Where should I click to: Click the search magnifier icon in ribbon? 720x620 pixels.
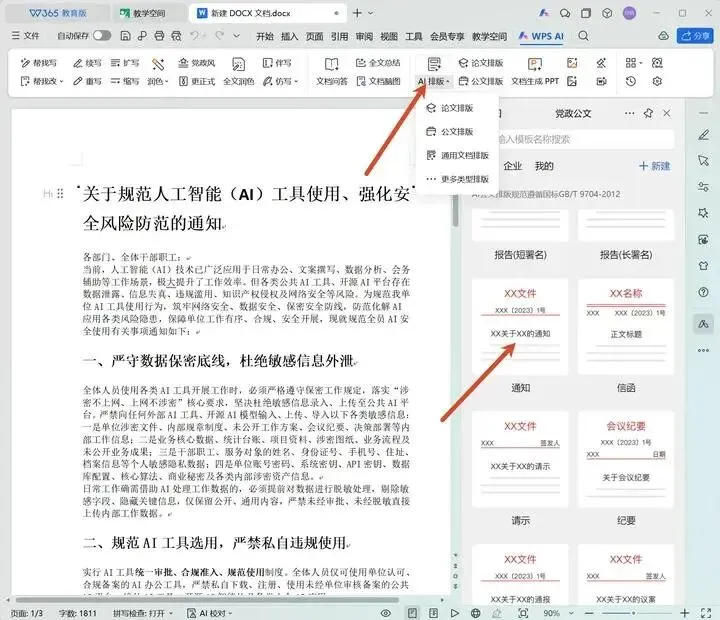pyautogui.click(x=584, y=36)
